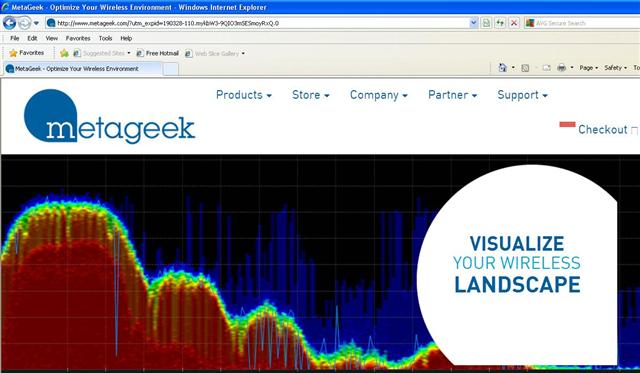Screen dimensions: 640x373
Task: Click the Add to Favorites Bar icon
Action: coord(64,53)
